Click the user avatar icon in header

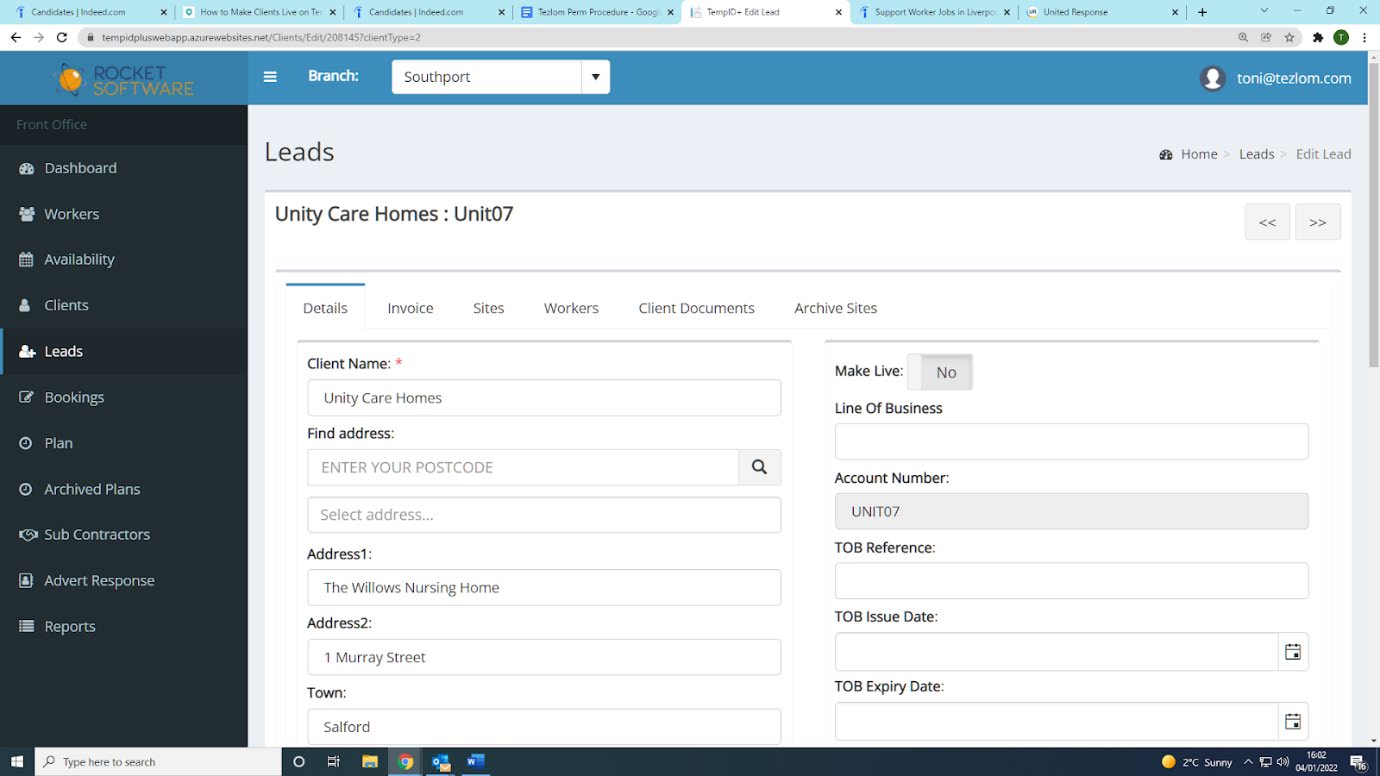pos(1212,78)
